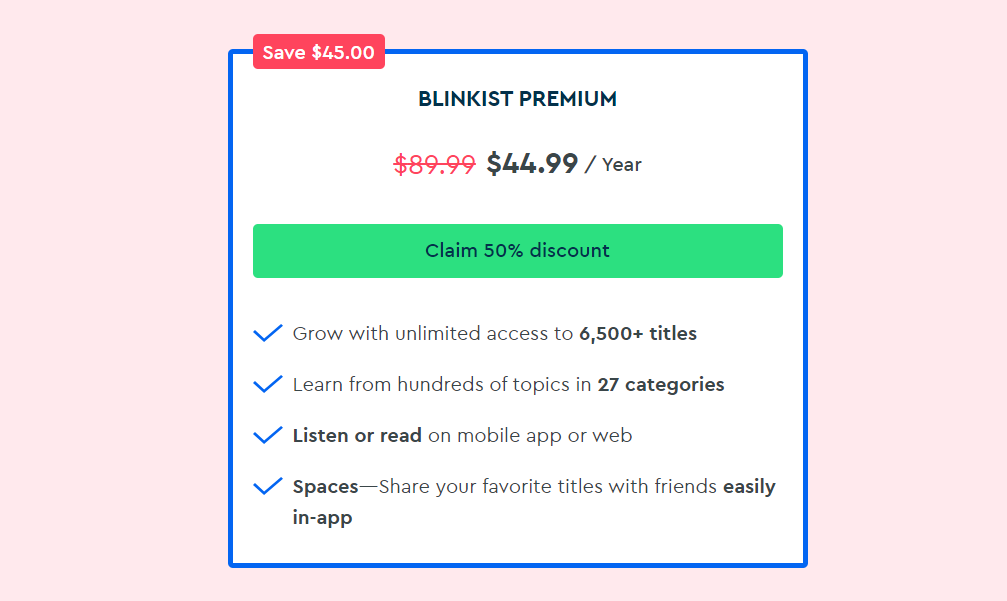Click the checkmark beside Listen or read
Image resolution: width=1007 pixels, height=601 pixels.
268,435
